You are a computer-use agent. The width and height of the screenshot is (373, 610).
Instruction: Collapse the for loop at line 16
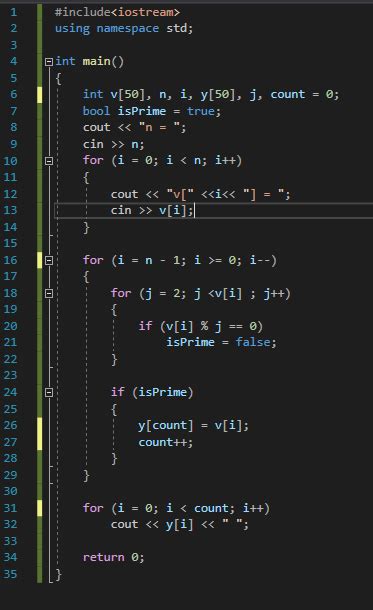[49, 260]
